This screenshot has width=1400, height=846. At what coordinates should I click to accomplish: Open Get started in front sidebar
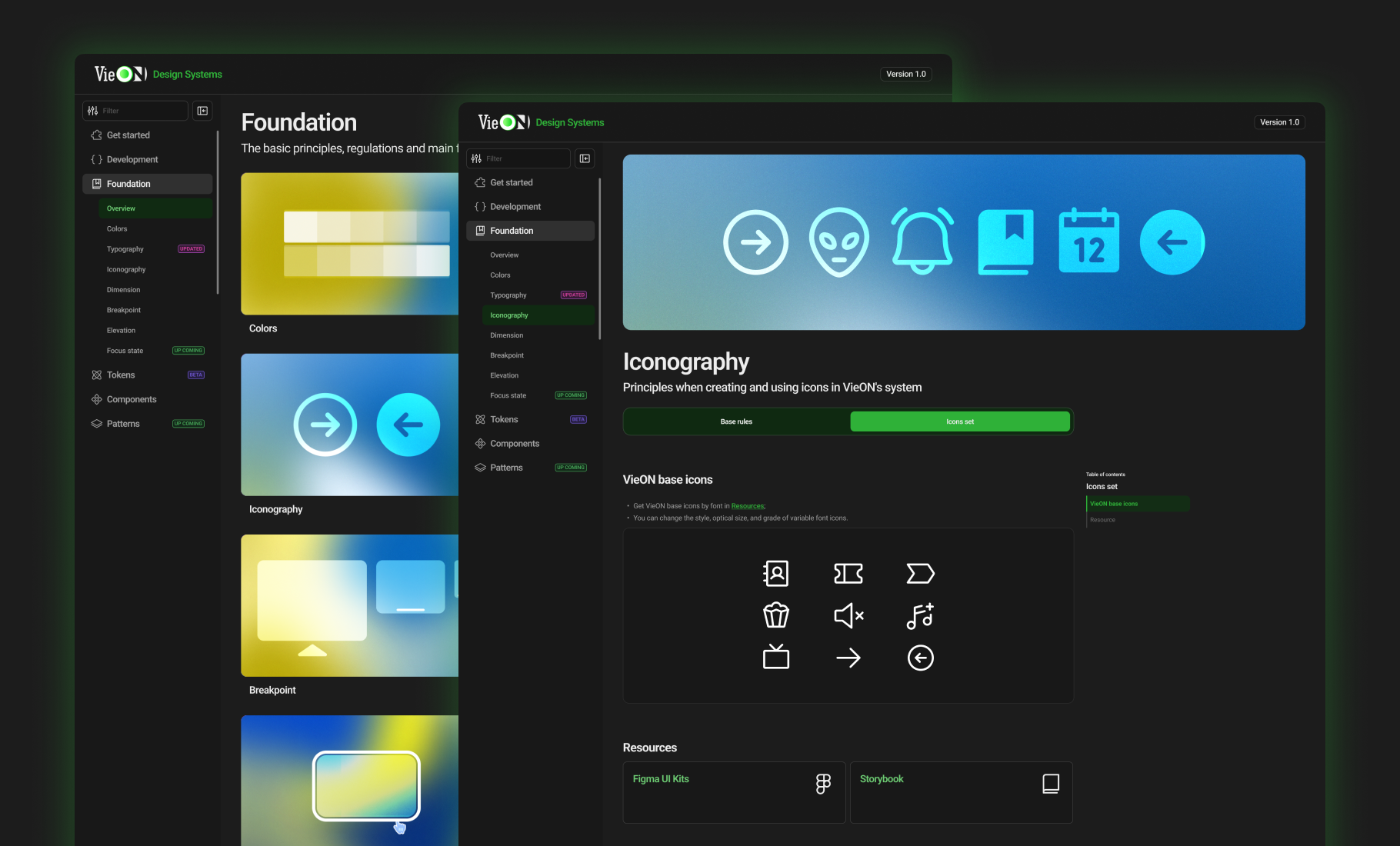click(530, 182)
